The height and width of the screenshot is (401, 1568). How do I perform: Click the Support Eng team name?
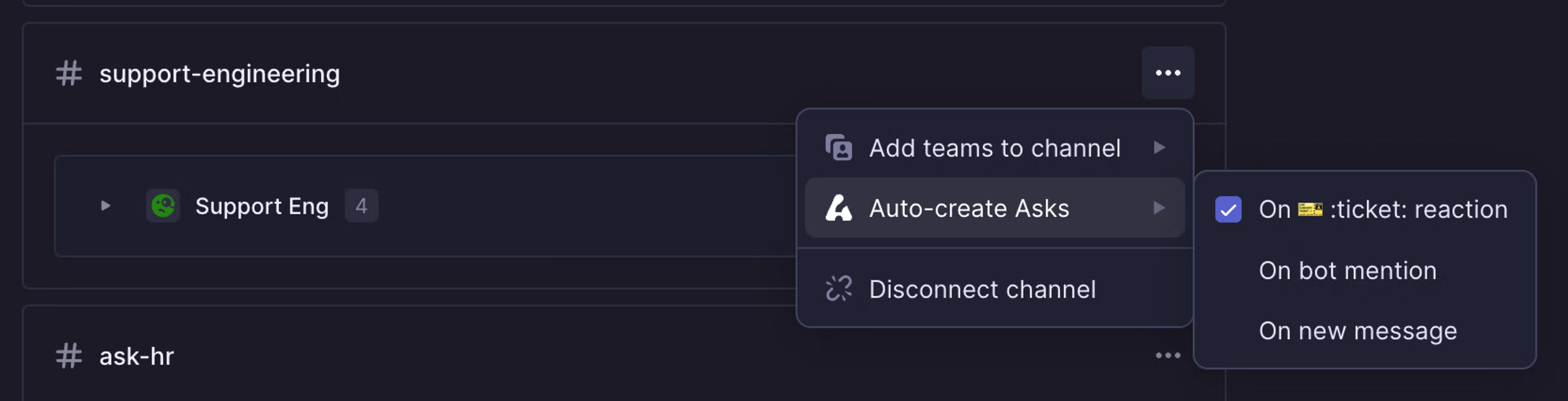pyautogui.click(x=262, y=206)
